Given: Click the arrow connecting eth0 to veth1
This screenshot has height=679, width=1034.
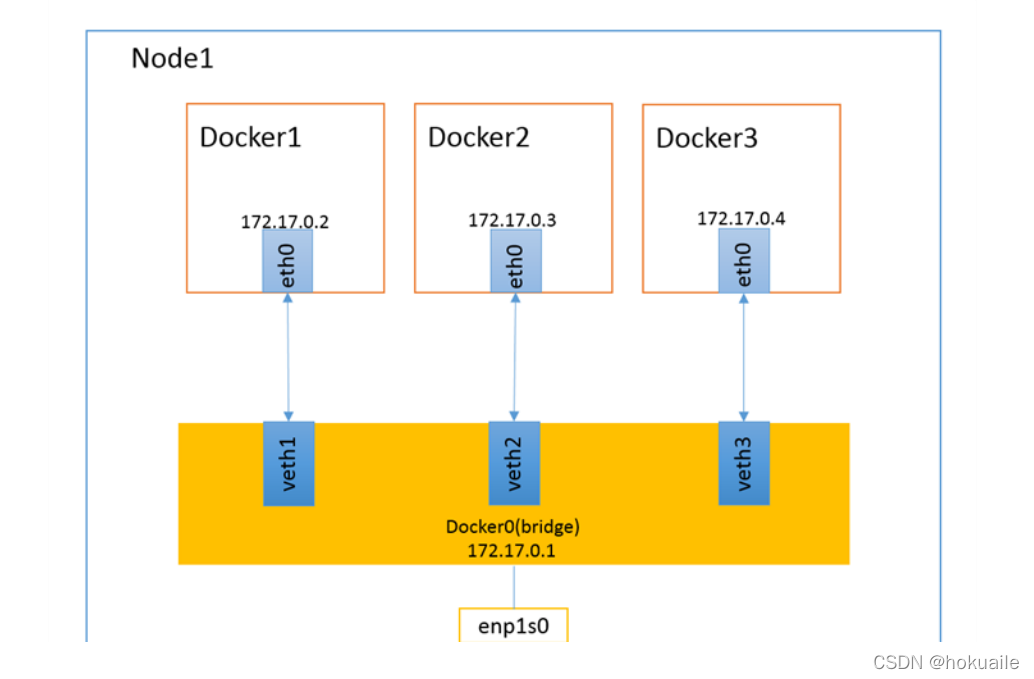Looking at the screenshot, I should 289,357.
